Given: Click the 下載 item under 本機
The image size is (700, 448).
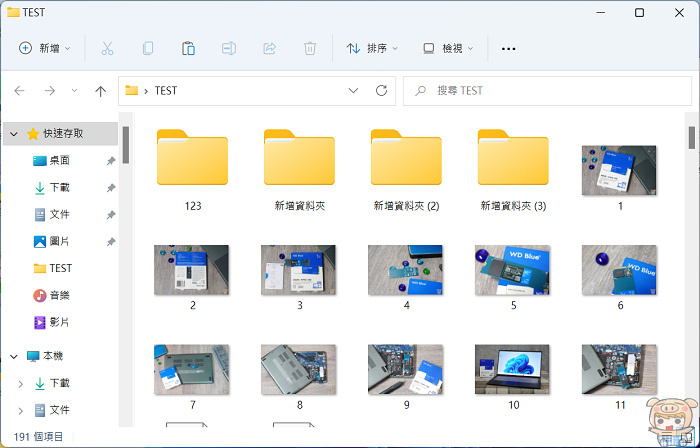Looking at the screenshot, I should pyautogui.click(x=52, y=383).
